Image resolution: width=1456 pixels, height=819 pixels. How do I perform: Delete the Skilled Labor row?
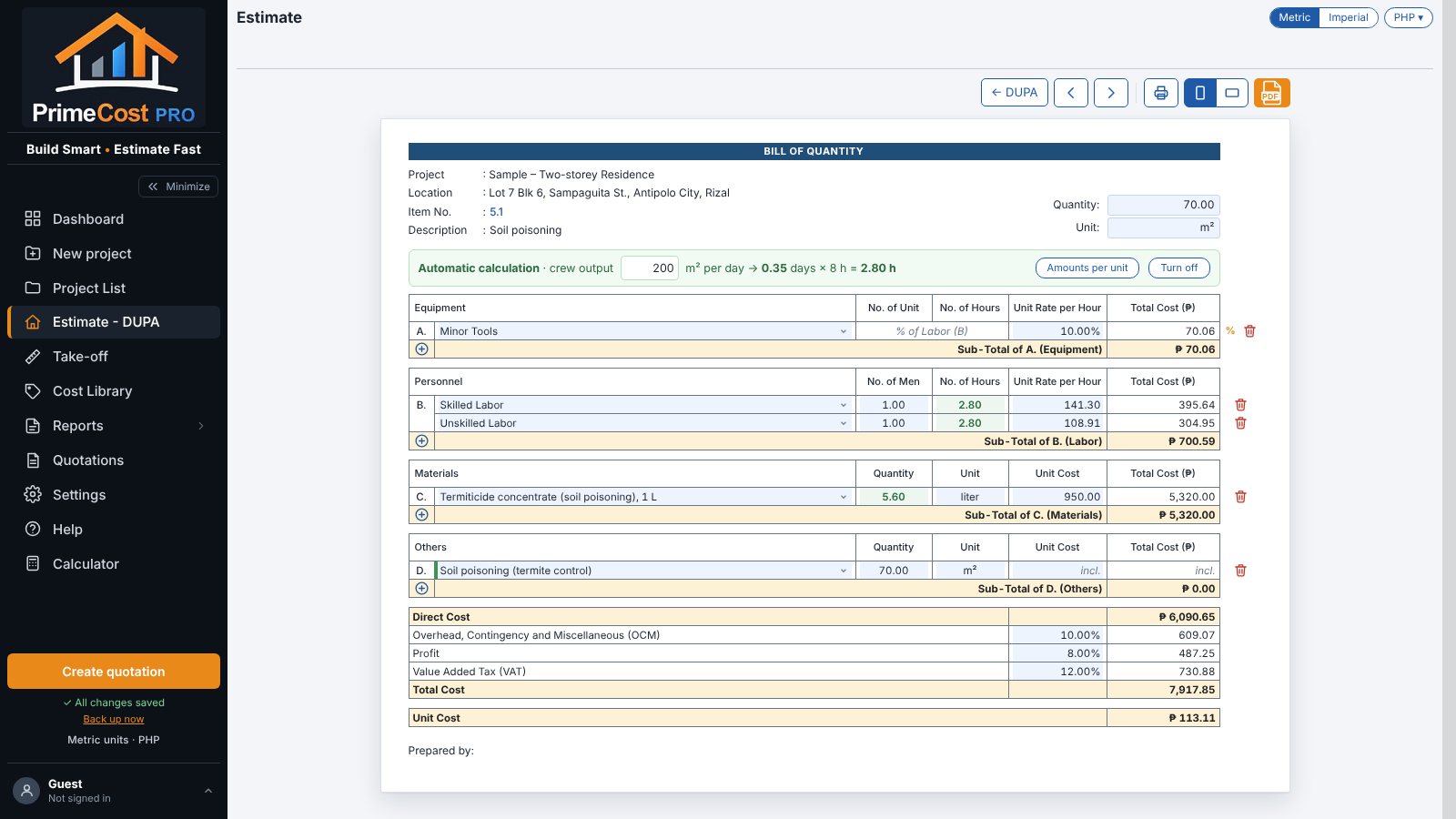pos(1240,405)
